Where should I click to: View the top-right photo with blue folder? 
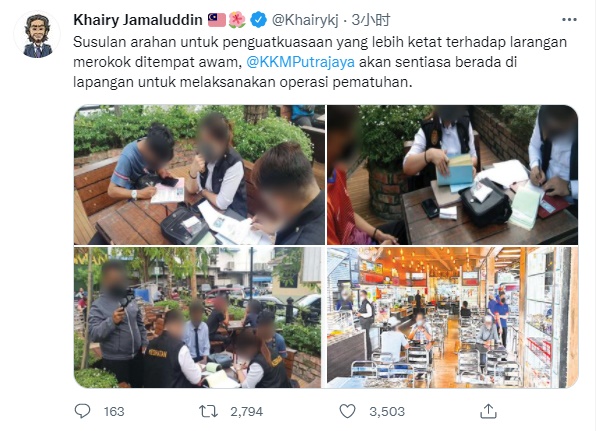(452, 175)
